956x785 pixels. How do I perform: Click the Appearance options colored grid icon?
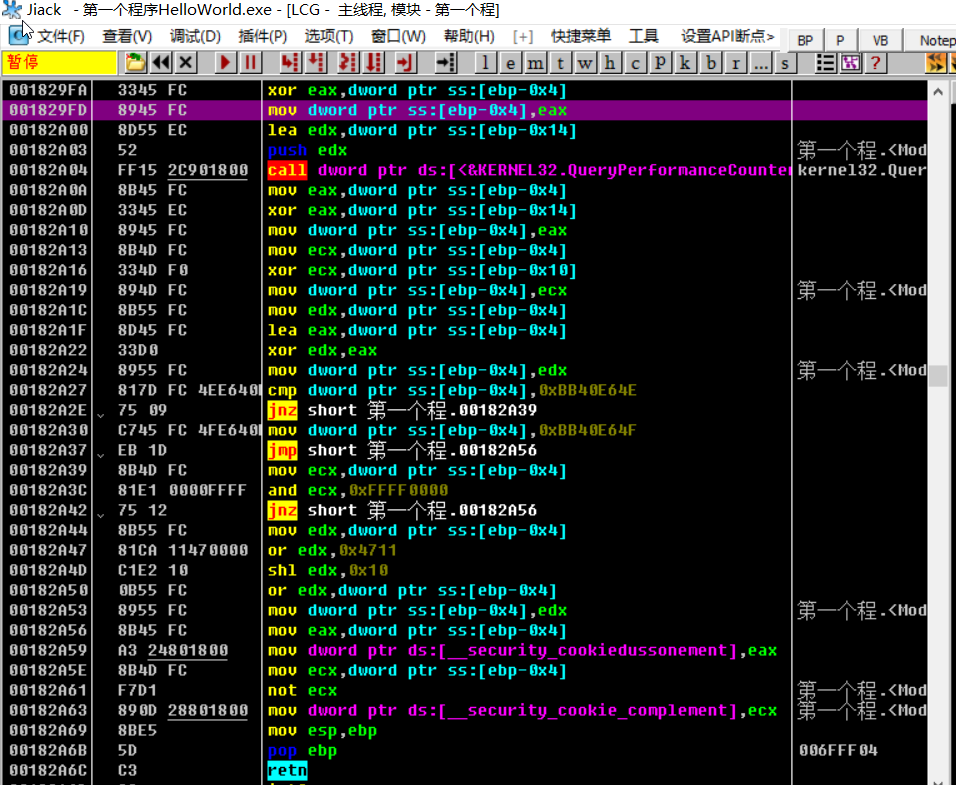coord(851,63)
